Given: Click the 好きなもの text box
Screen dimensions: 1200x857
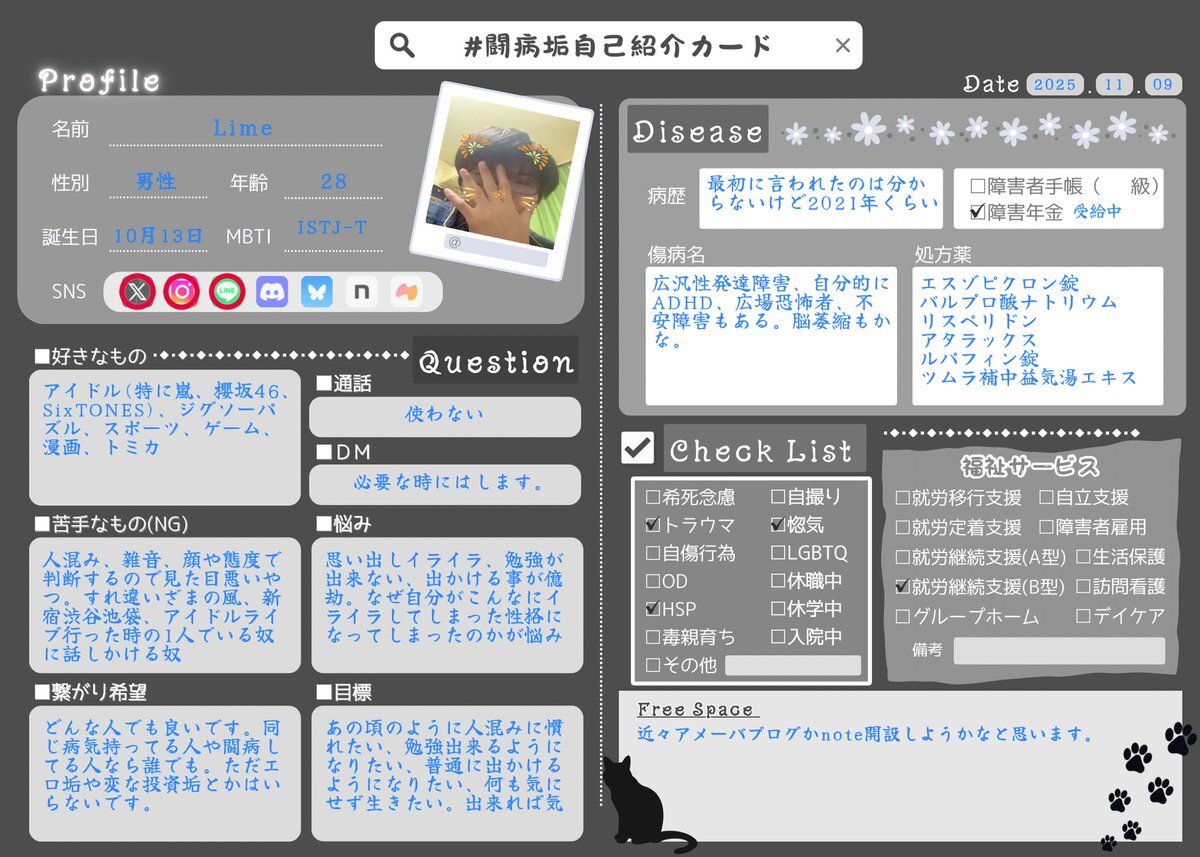Looking at the screenshot, I should (x=164, y=437).
